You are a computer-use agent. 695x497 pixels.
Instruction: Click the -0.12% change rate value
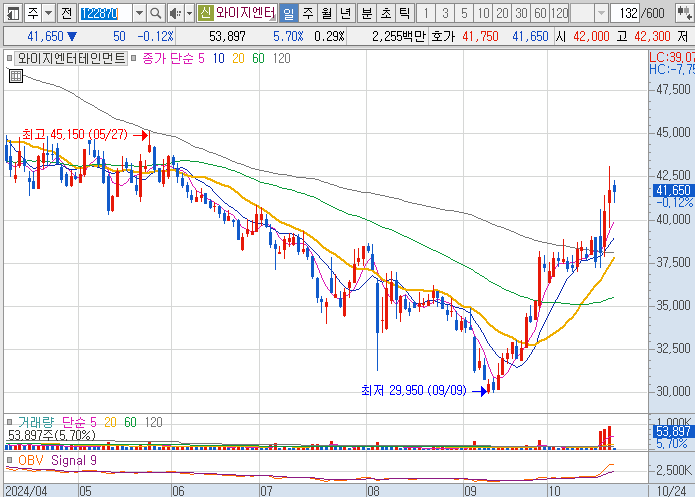[x=155, y=36]
